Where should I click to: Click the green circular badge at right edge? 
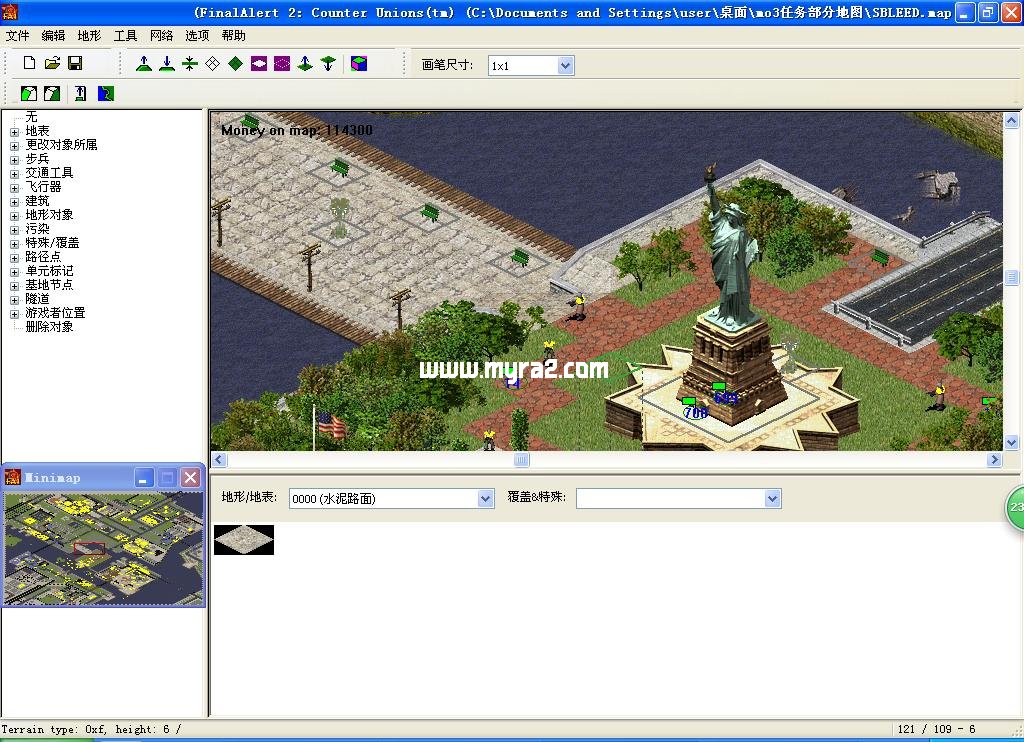click(1014, 508)
